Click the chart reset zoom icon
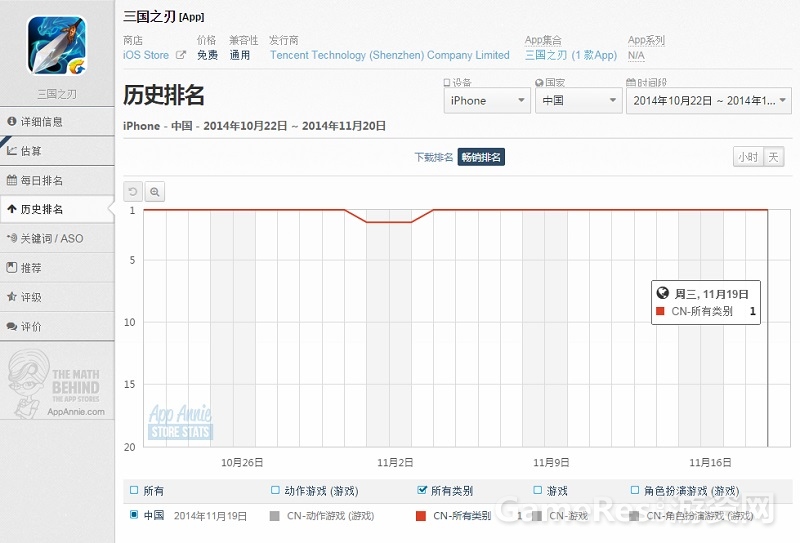 click(x=133, y=192)
